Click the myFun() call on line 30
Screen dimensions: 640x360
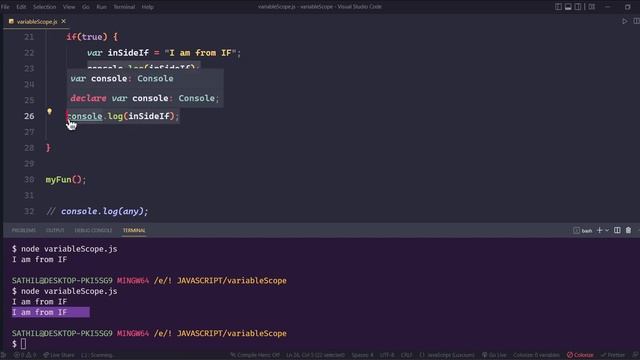(66, 180)
